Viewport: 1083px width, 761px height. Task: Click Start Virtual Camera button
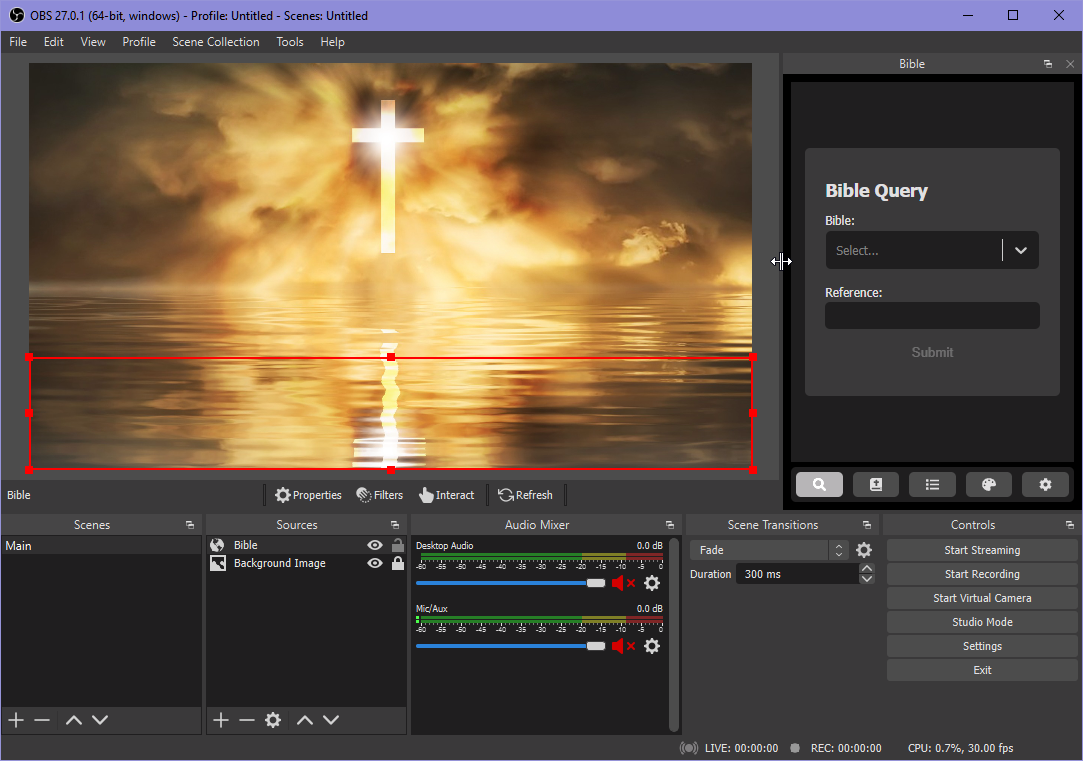tap(982, 598)
